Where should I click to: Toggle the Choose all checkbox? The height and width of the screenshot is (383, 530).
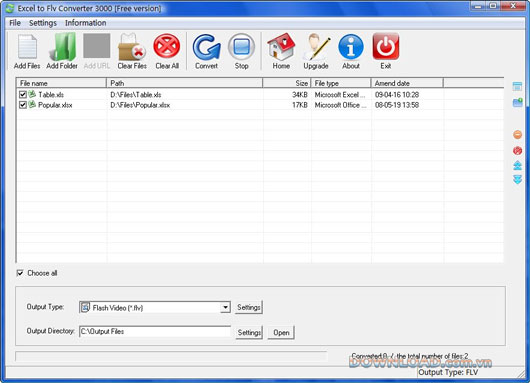click(x=20, y=273)
